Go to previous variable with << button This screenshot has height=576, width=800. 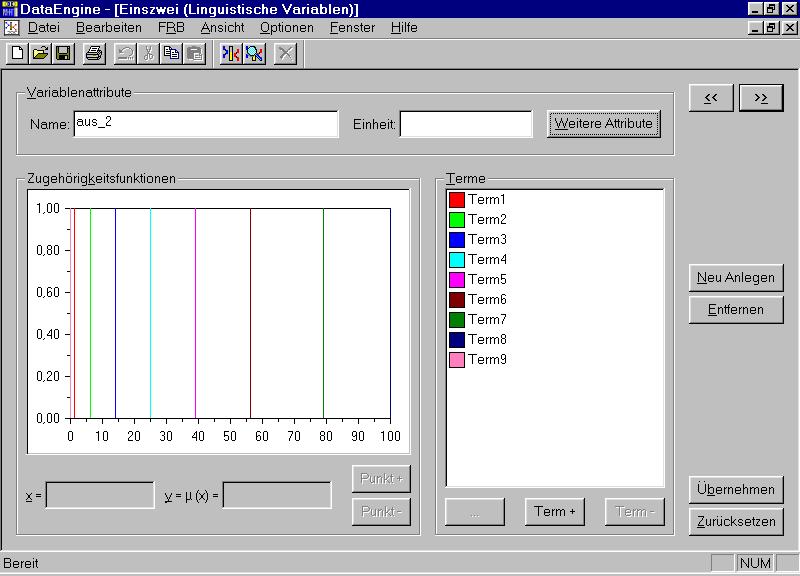coord(710,98)
